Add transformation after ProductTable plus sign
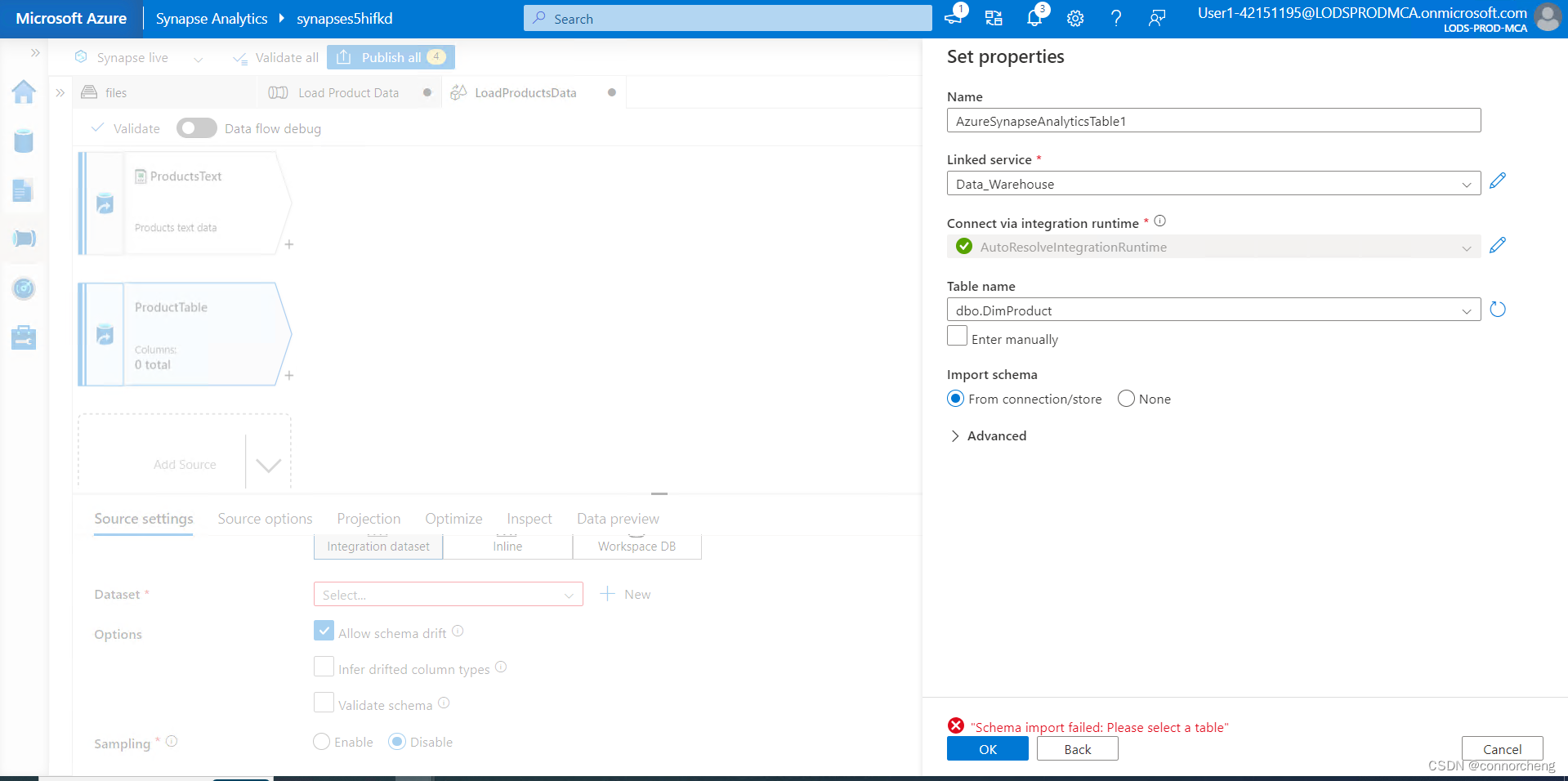 (288, 375)
